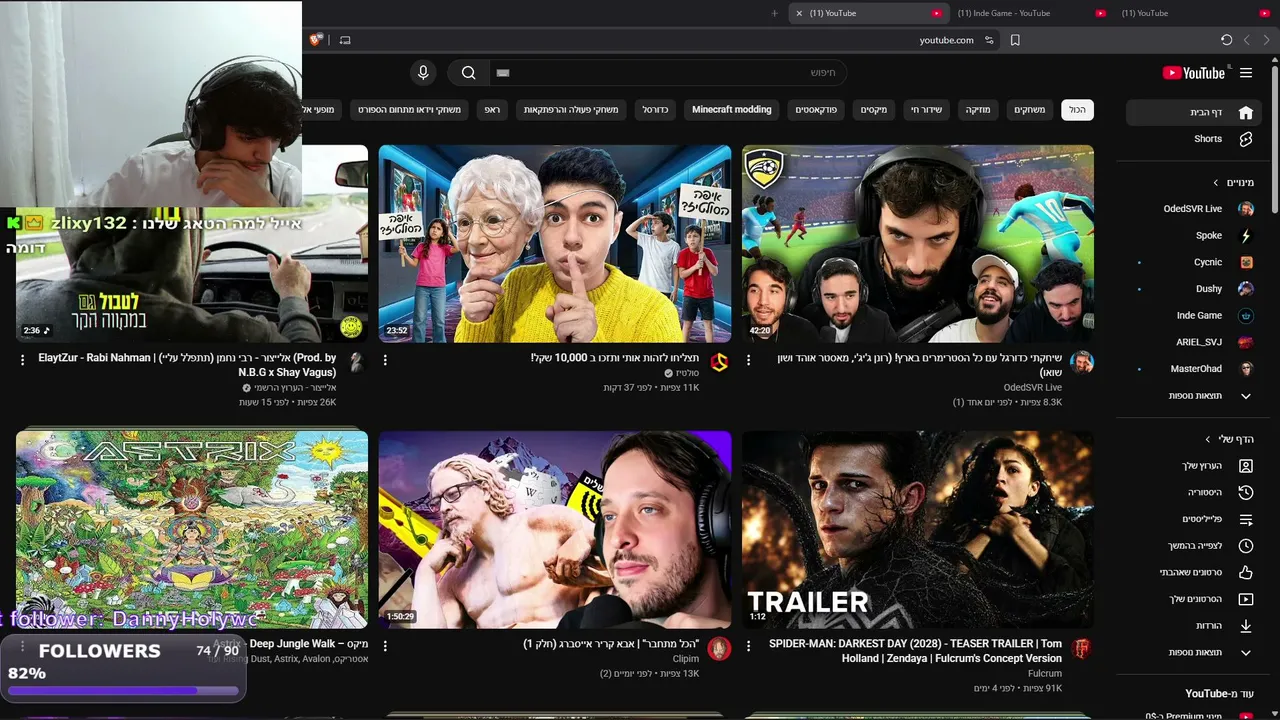Select the Minecraft modding filter chip
This screenshot has height=720, width=1280.
pos(732,109)
